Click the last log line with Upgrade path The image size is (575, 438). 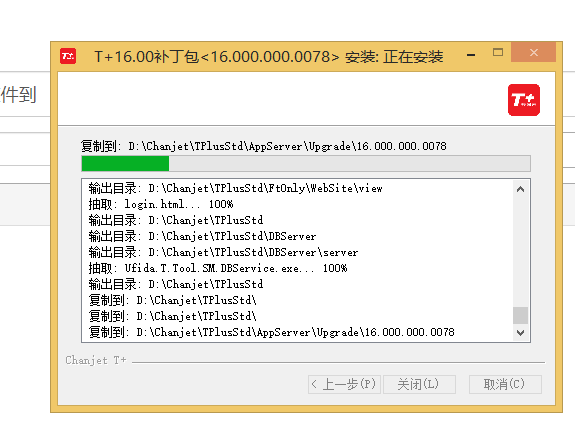[x=271, y=332]
